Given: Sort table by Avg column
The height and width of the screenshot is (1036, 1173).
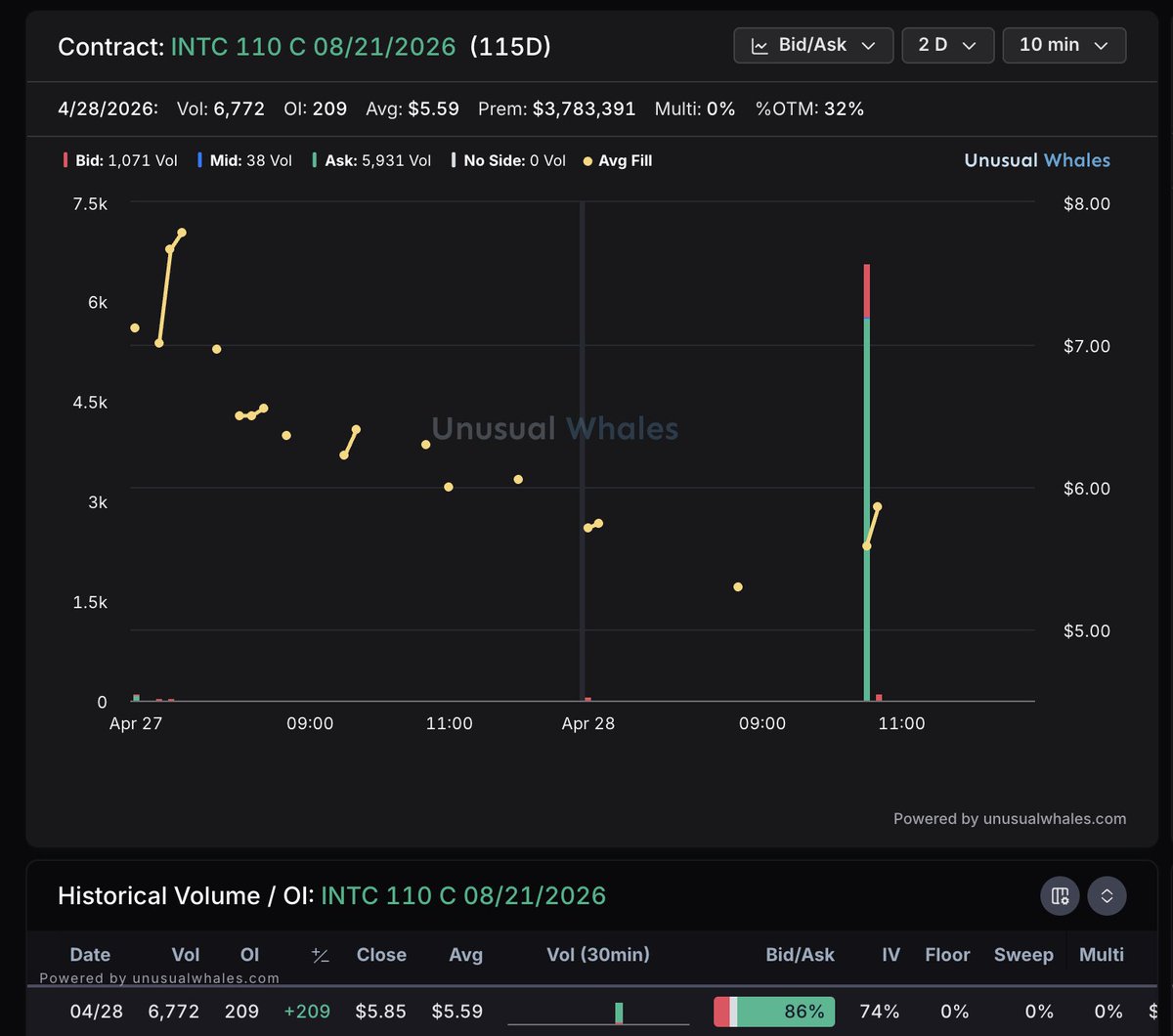Looking at the screenshot, I should (x=465, y=955).
